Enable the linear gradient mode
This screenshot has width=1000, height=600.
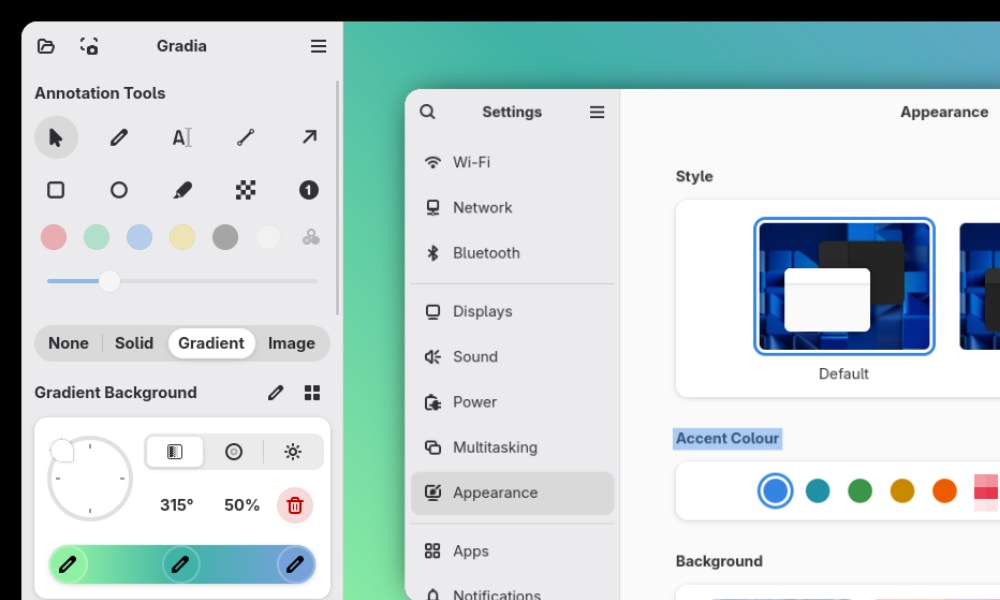tap(175, 451)
